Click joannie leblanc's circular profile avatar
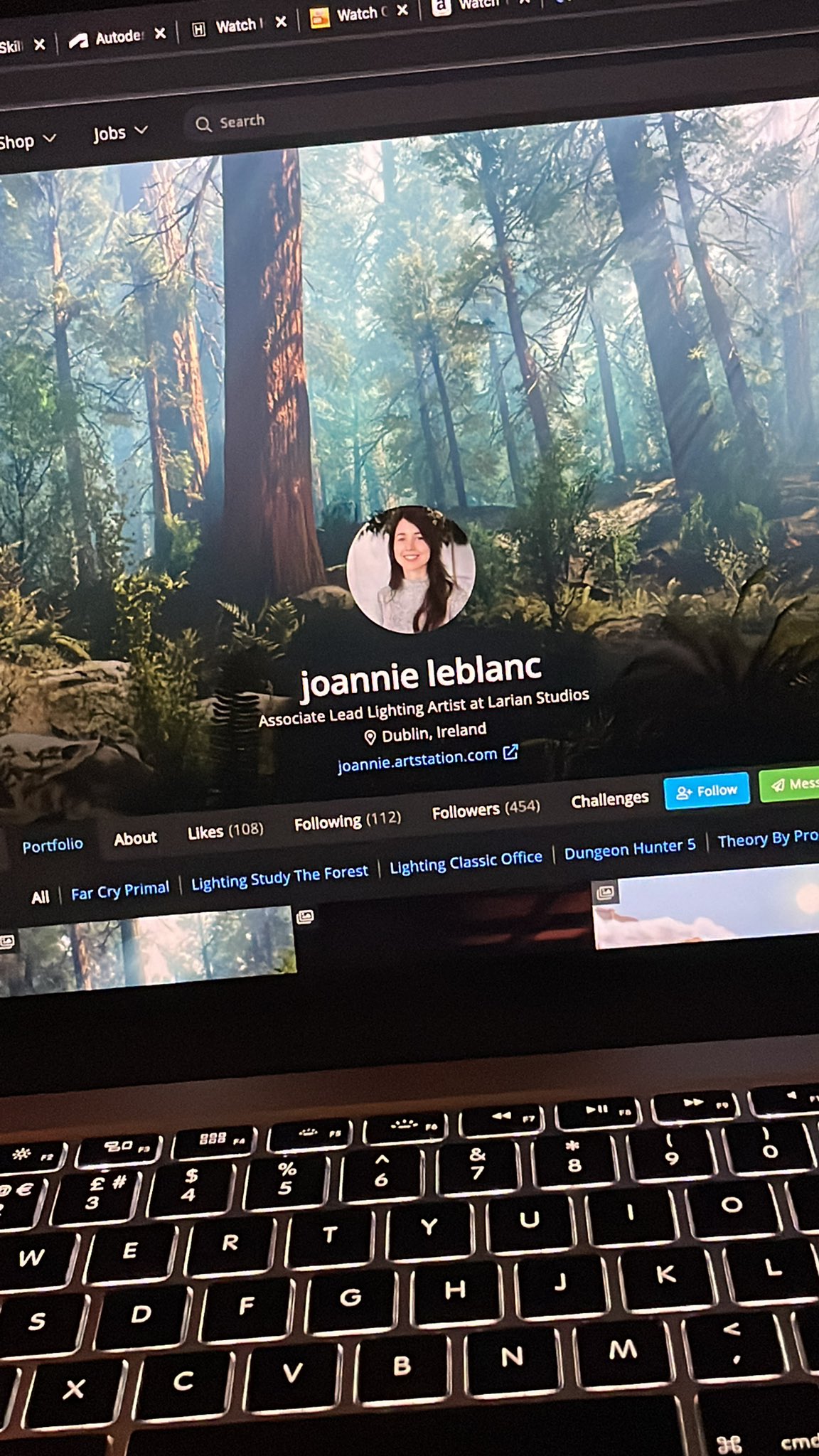This screenshot has height=1456, width=819. pyautogui.click(x=410, y=569)
